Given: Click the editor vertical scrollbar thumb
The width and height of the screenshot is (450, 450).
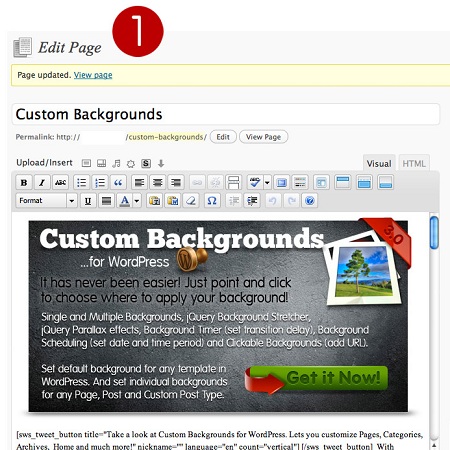Looking at the screenshot, I should (434, 233).
